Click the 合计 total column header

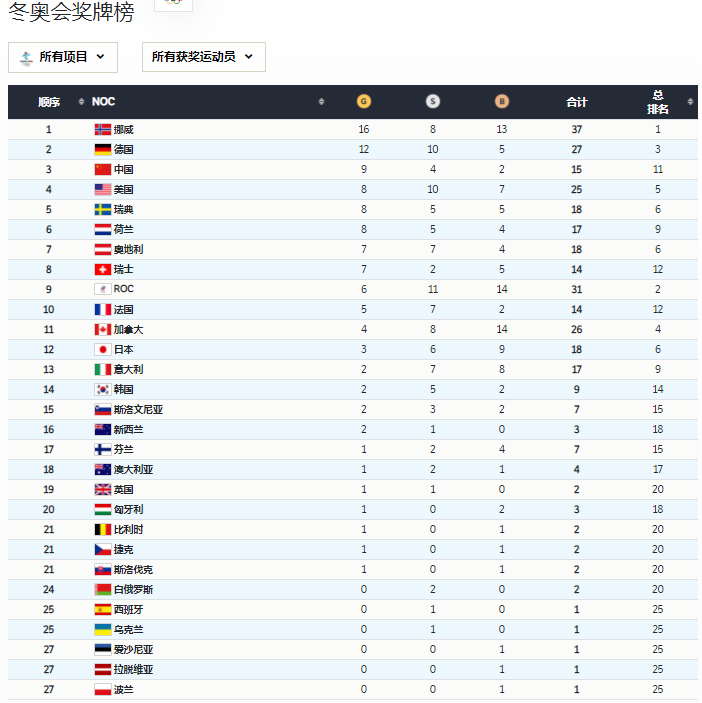coord(576,102)
